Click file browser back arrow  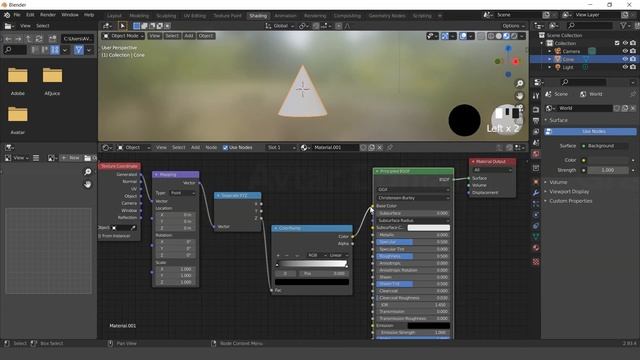8,39
